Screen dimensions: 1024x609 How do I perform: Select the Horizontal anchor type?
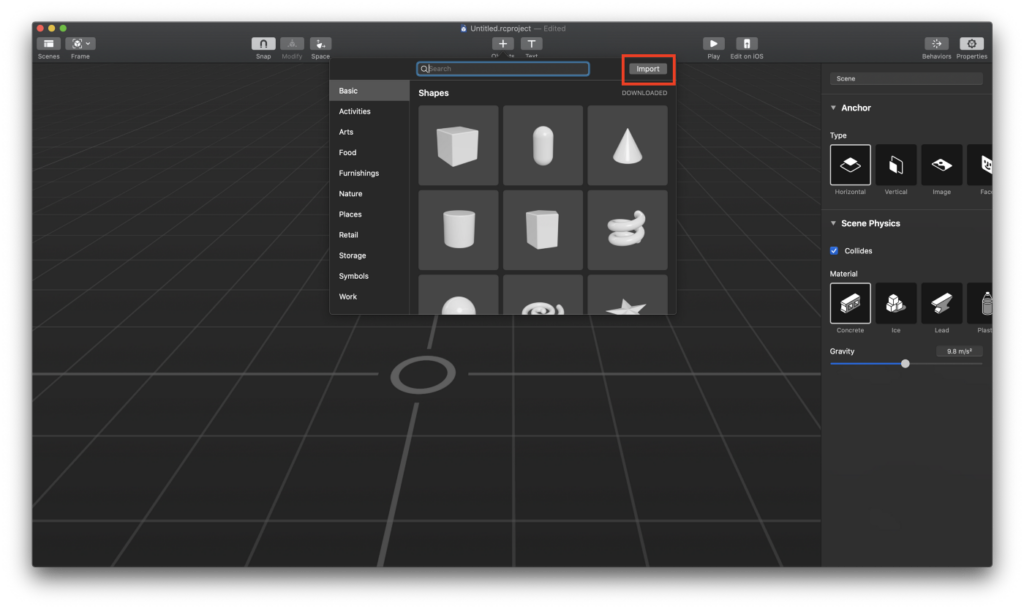tap(850, 164)
